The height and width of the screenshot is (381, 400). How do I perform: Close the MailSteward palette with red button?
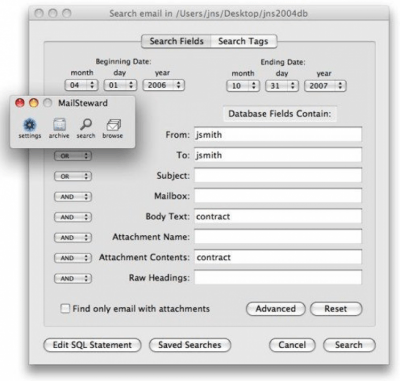point(20,103)
